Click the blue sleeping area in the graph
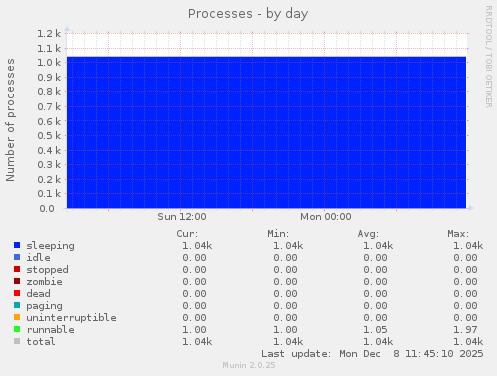This screenshot has height=376, width=497. click(x=266, y=133)
